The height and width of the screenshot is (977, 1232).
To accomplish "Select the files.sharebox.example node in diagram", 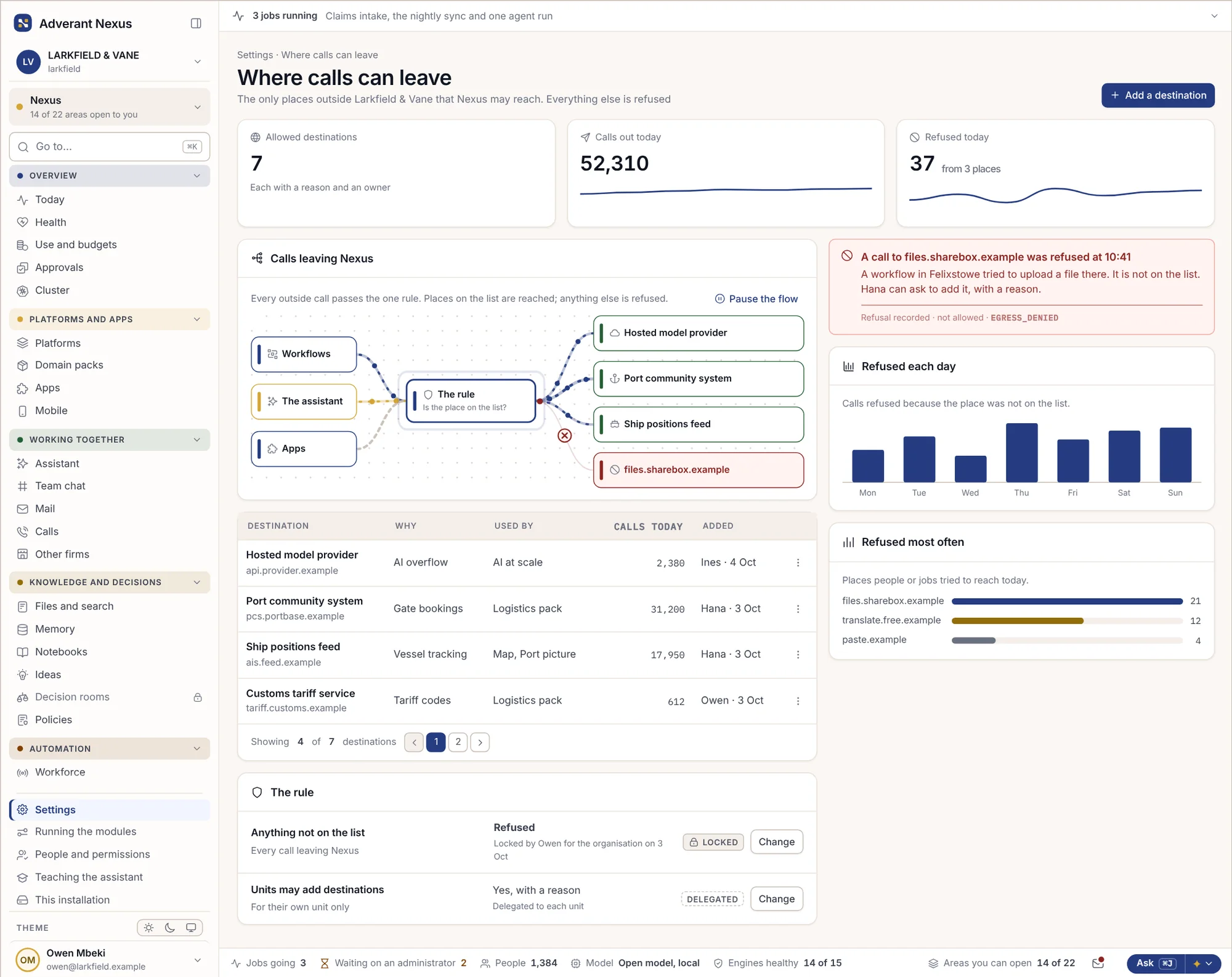I will 698,470.
